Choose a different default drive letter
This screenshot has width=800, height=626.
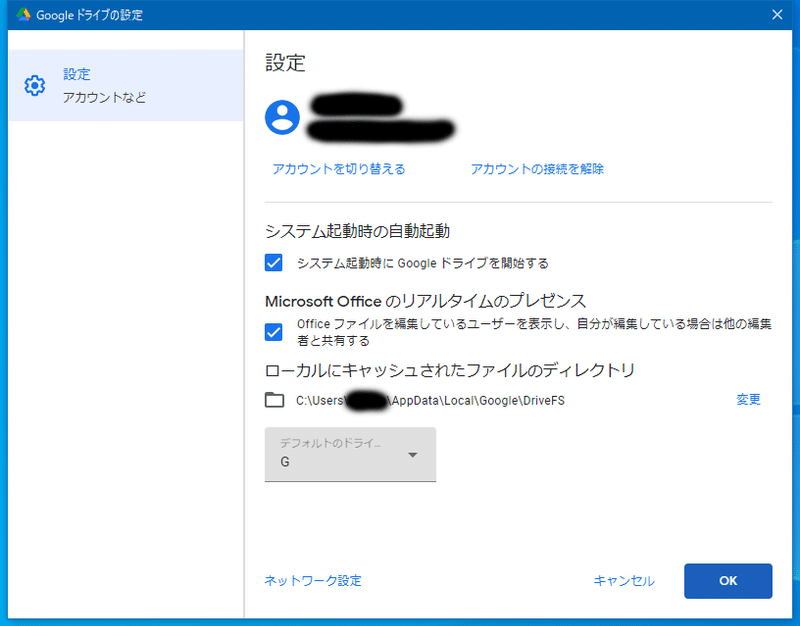(x=350, y=454)
